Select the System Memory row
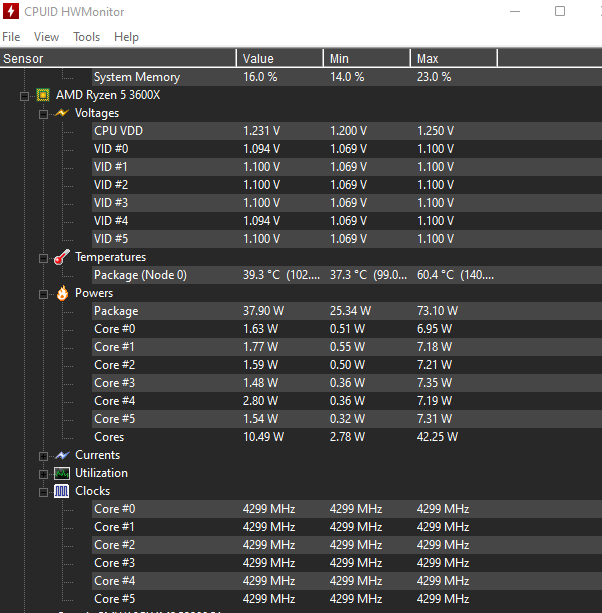 347,77
